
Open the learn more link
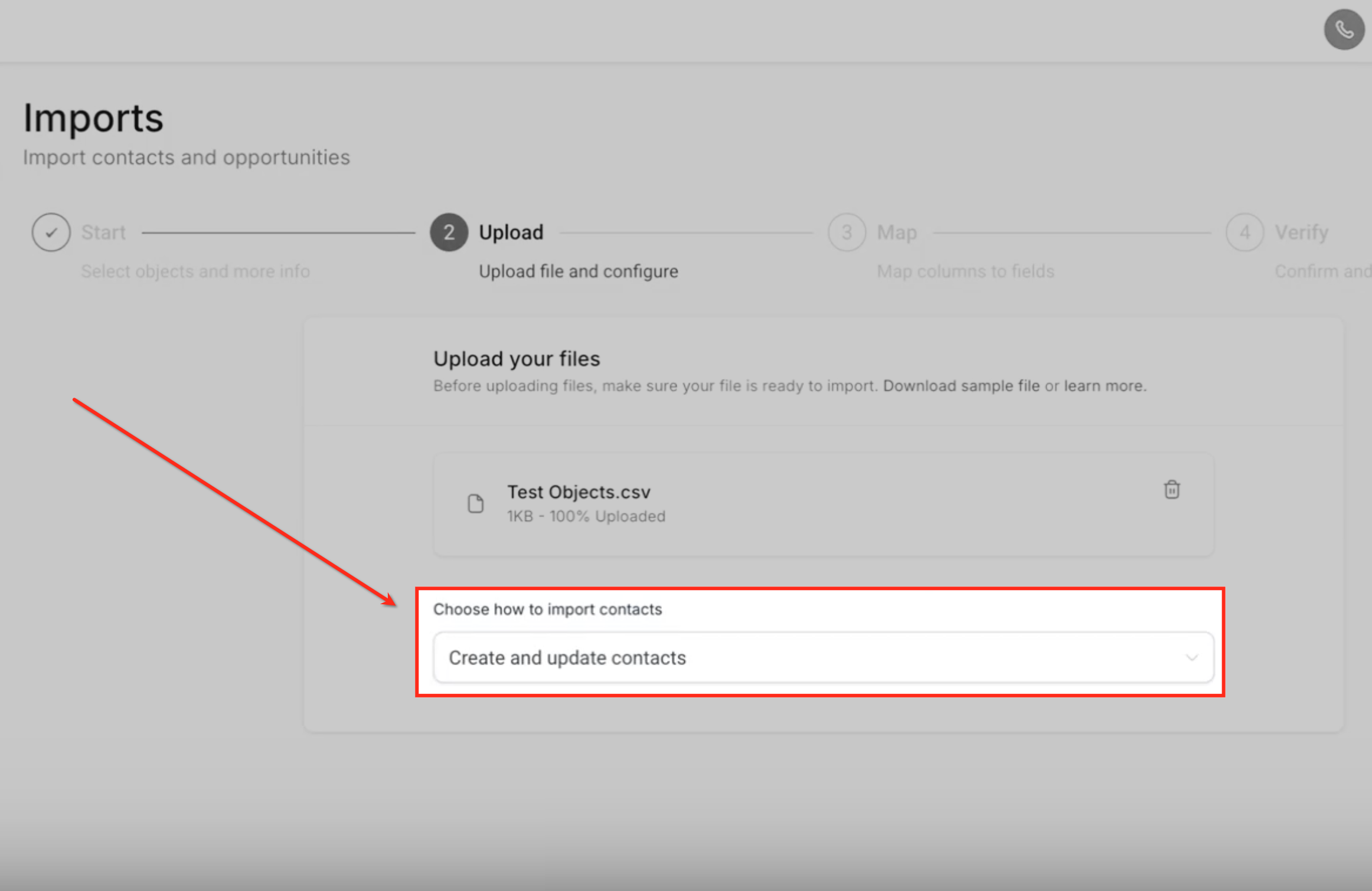point(1103,386)
